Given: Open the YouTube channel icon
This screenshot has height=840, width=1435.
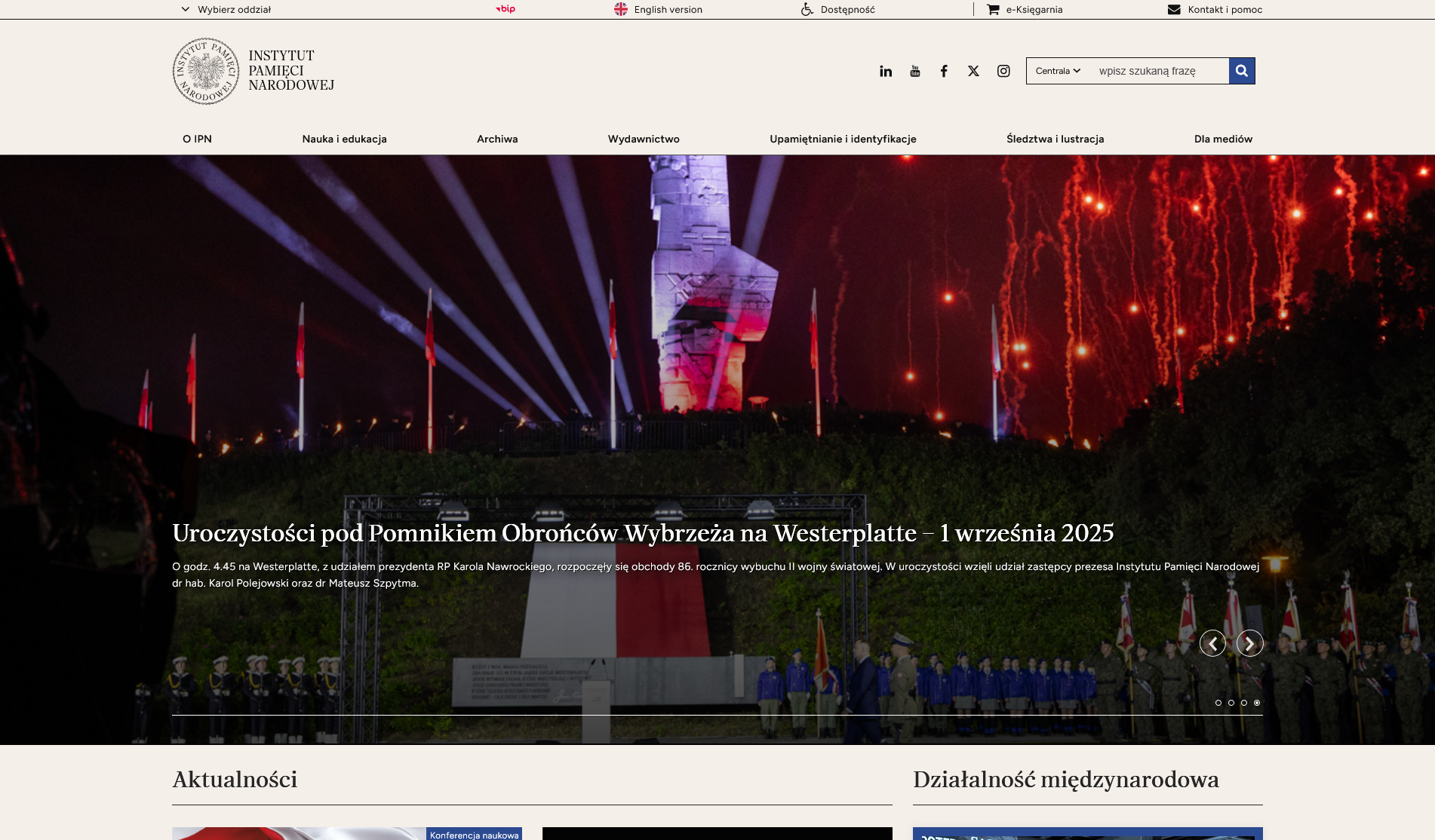Looking at the screenshot, I should click(915, 71).
